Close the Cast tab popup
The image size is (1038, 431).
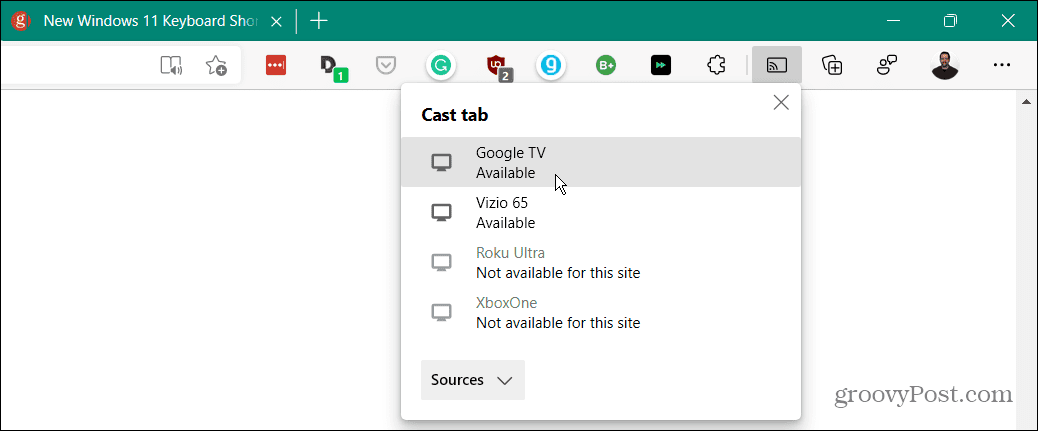[781, 102]
